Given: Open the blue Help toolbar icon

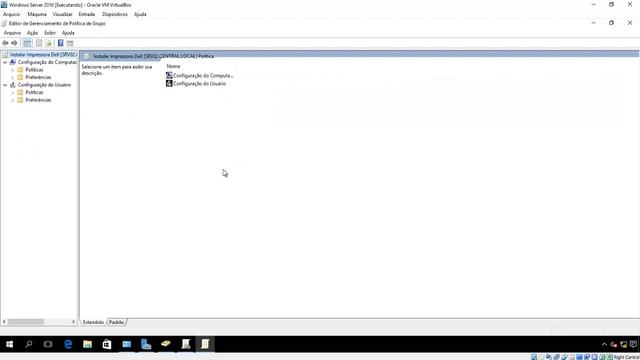Looking at the screenshot, I should pyautogui.click(x=60, y=43).
